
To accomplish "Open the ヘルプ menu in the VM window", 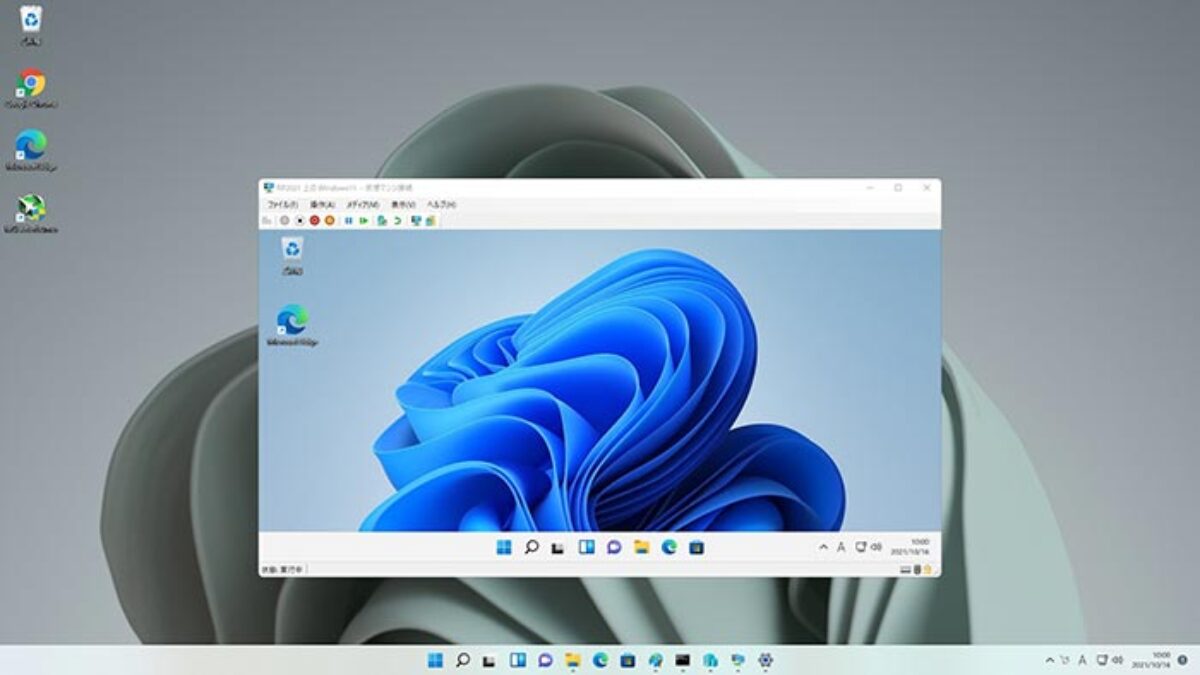I will click(441, 204).
